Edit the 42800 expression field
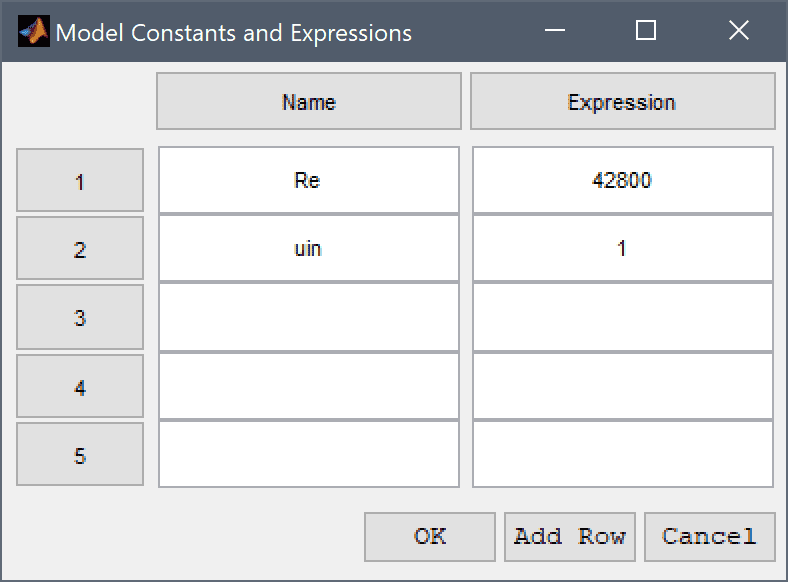Image resolution: width=788 pixels, height=582 pixels. (x=623, y=180)
